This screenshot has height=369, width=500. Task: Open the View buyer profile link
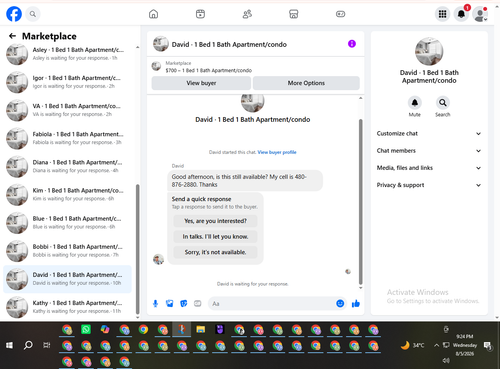[277, 152]
